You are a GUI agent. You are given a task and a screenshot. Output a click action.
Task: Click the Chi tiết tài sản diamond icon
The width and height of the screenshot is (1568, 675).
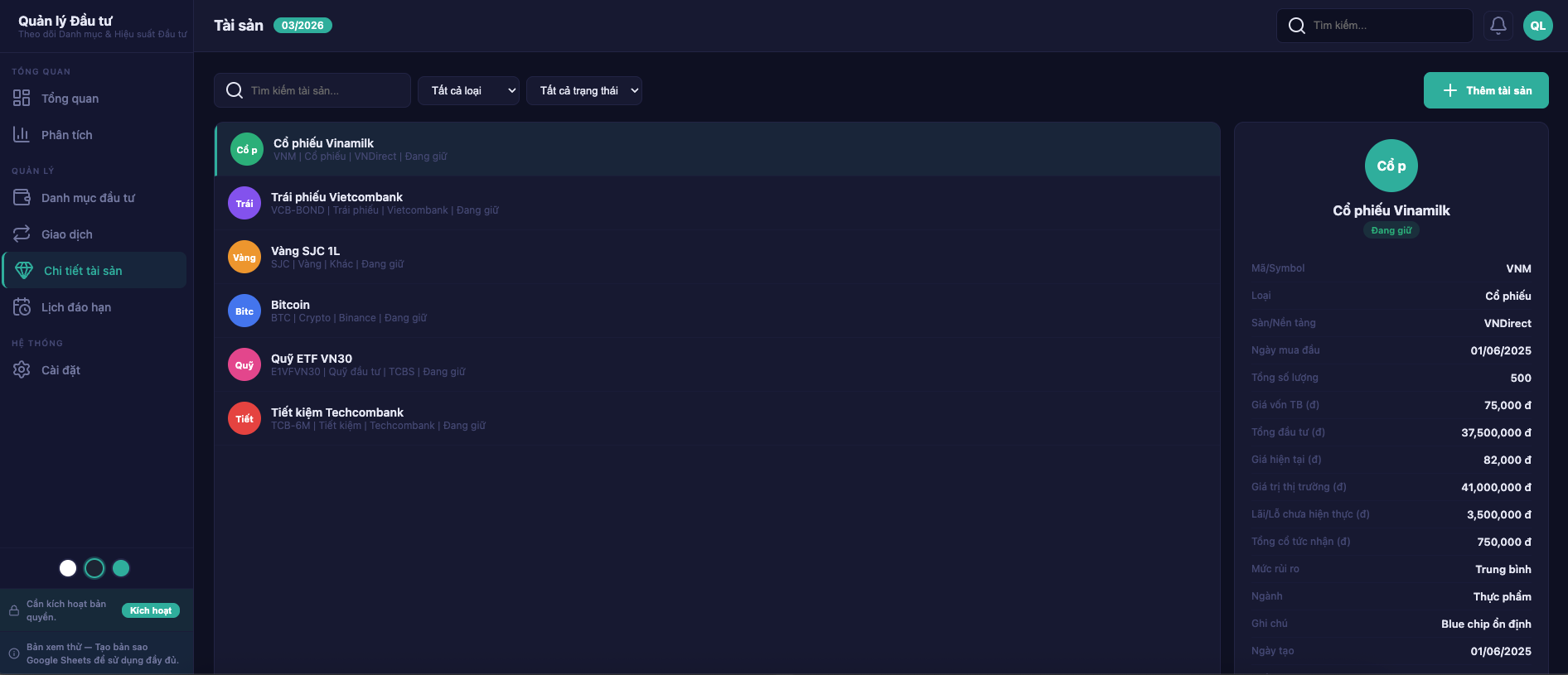pyautogui.click(x=24, y=271)
